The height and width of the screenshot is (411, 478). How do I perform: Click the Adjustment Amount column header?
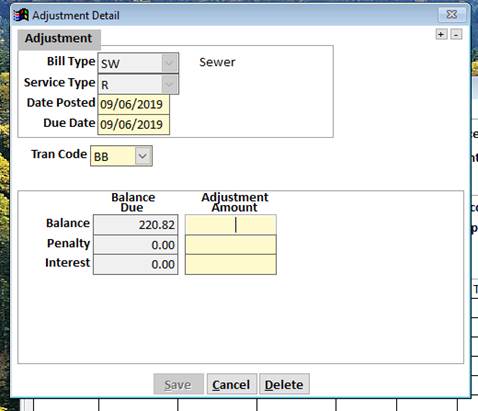235,202
